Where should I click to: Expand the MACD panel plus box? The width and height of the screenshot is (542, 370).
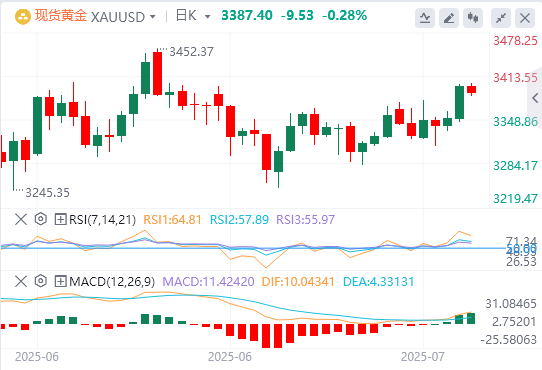click(60, 281)
